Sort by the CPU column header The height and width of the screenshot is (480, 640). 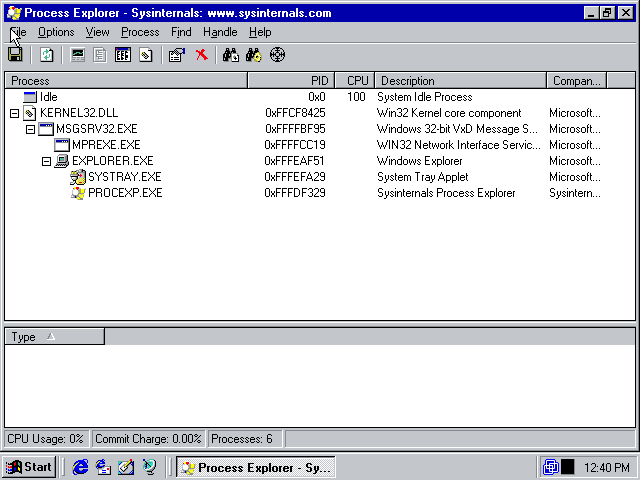(x=355, y=81)
